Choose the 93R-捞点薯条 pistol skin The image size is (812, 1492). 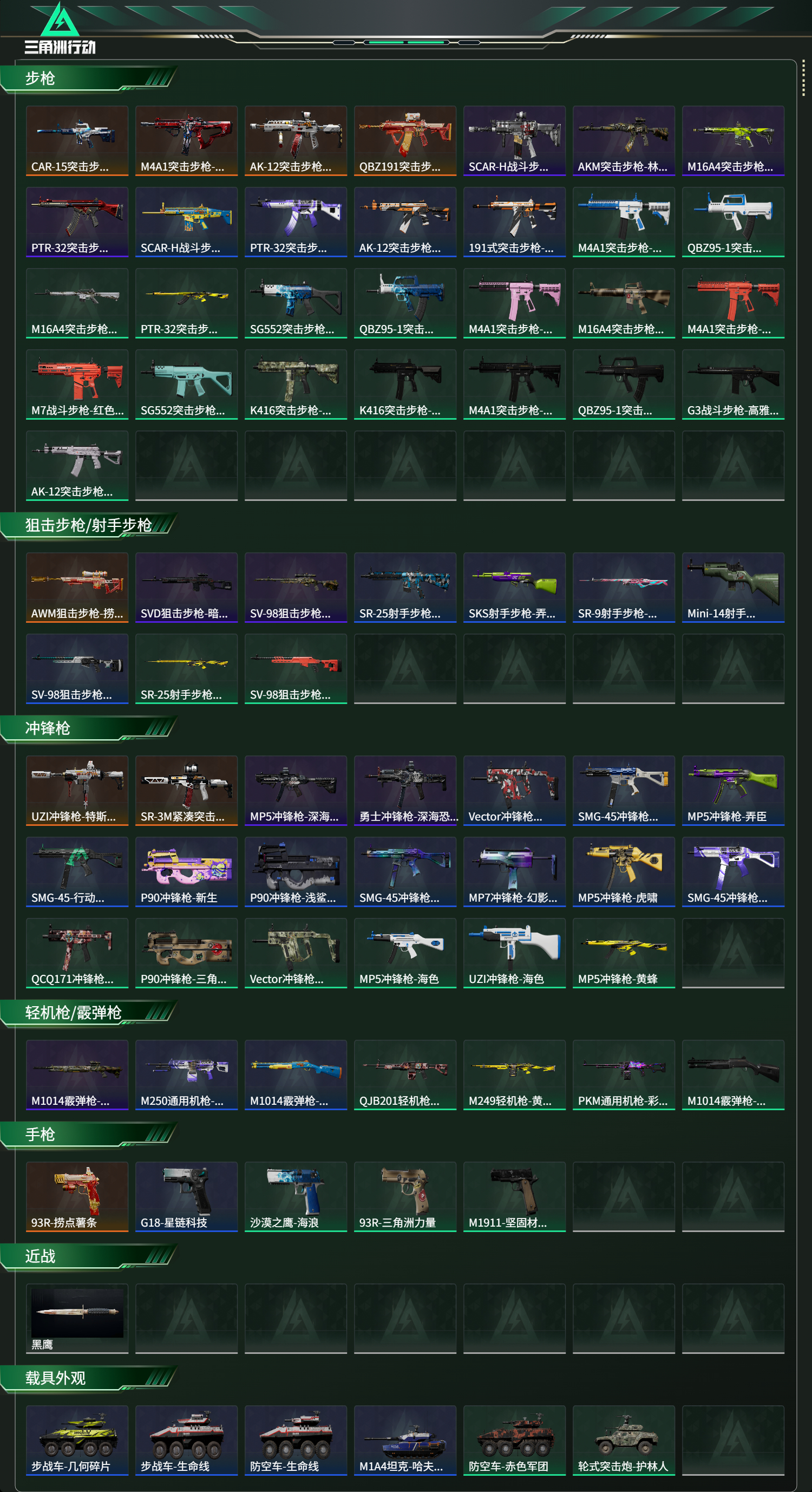point(77,1196)
